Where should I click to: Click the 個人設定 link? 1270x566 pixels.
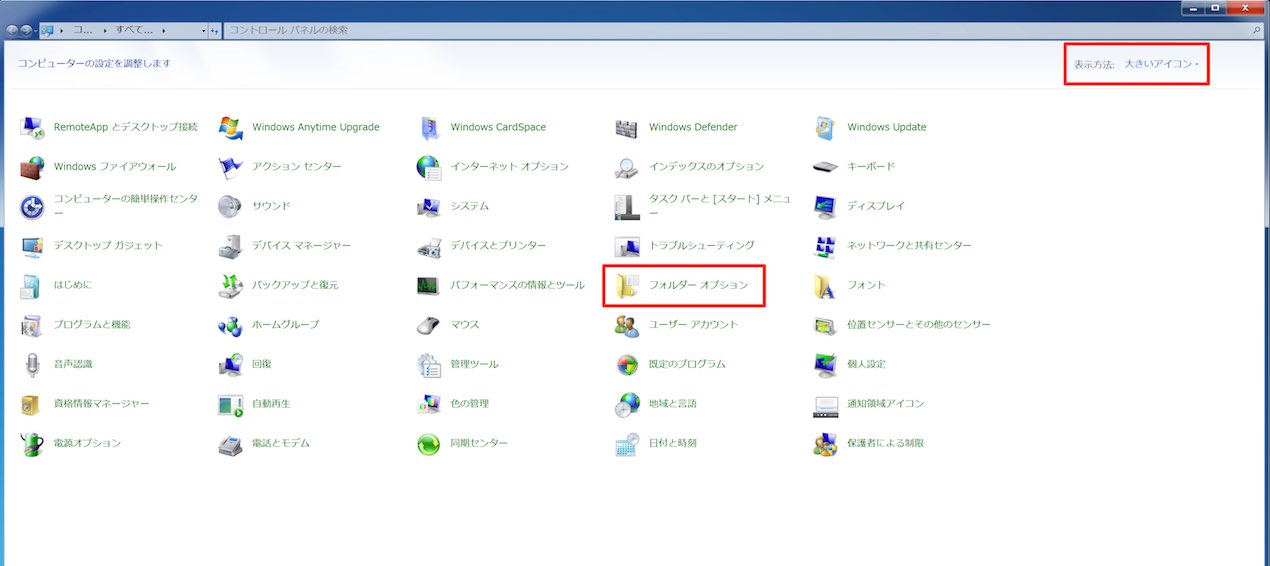click(866, 364)
